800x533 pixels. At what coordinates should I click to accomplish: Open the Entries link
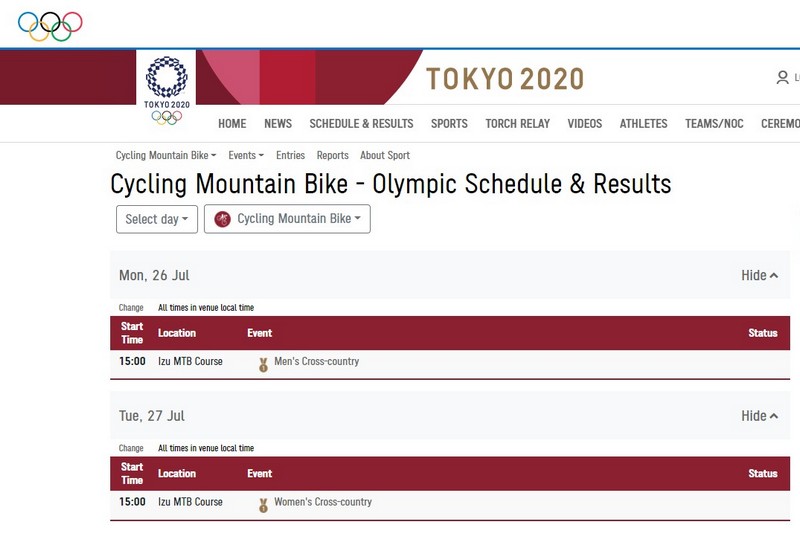tap(290, 156)
